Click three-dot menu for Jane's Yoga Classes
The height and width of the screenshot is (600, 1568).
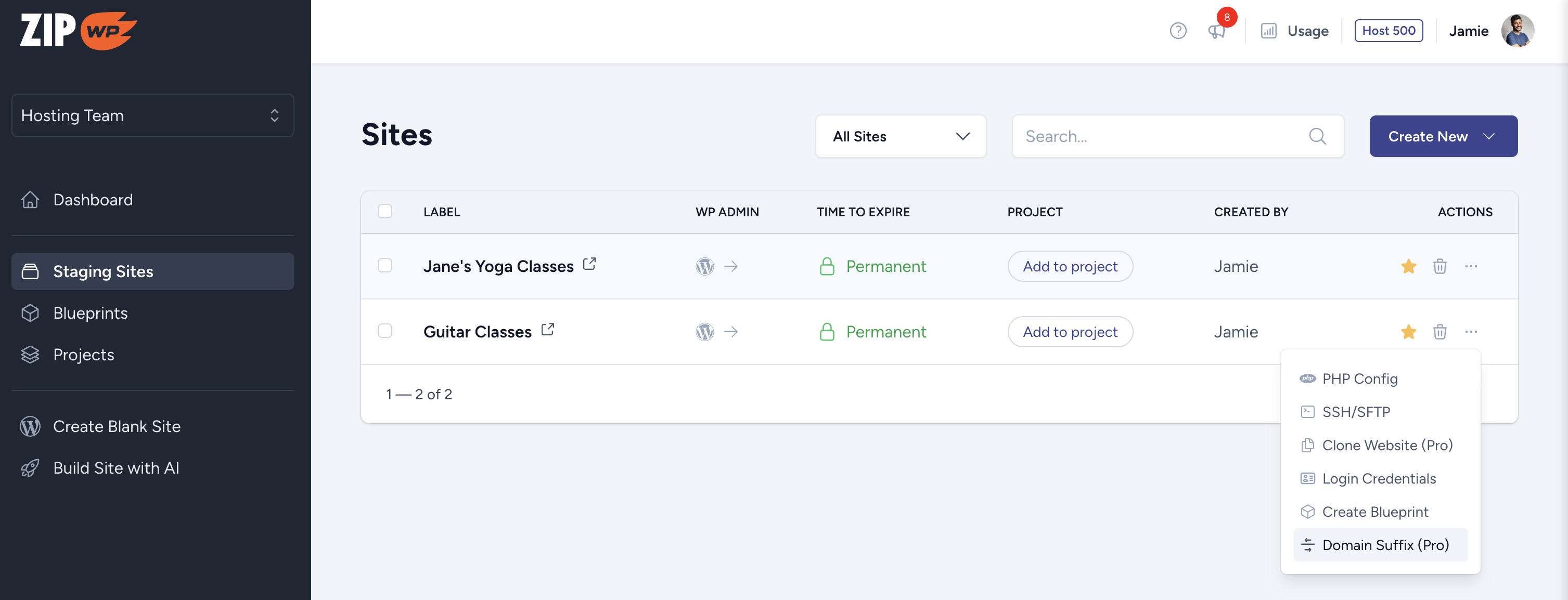(1471, 266)
